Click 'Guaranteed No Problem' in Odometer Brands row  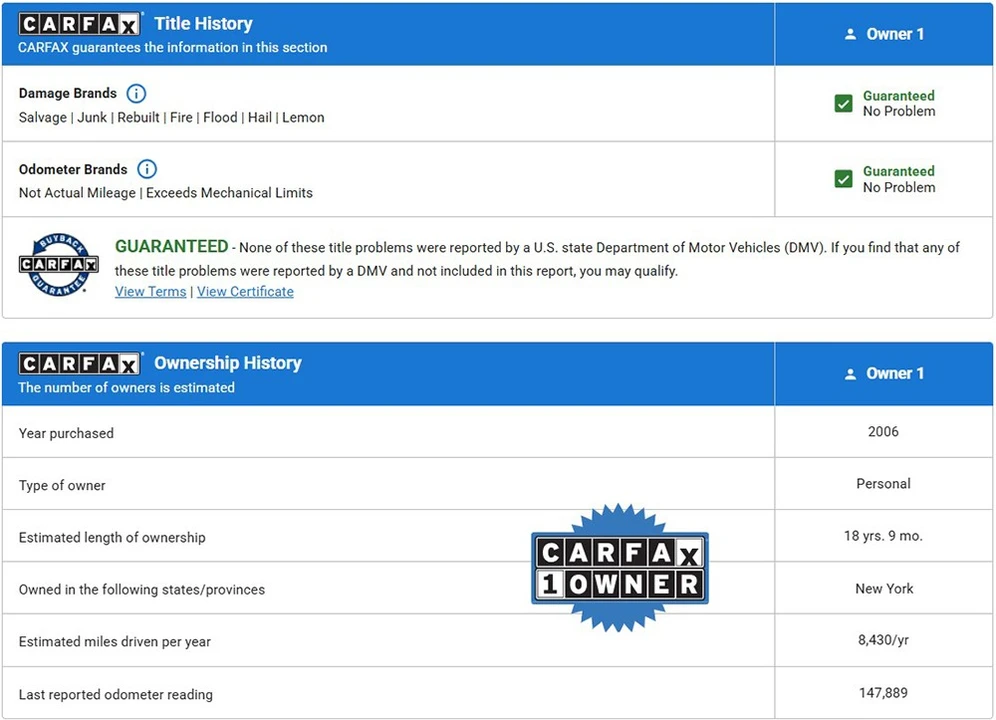[x=899, y=179]
